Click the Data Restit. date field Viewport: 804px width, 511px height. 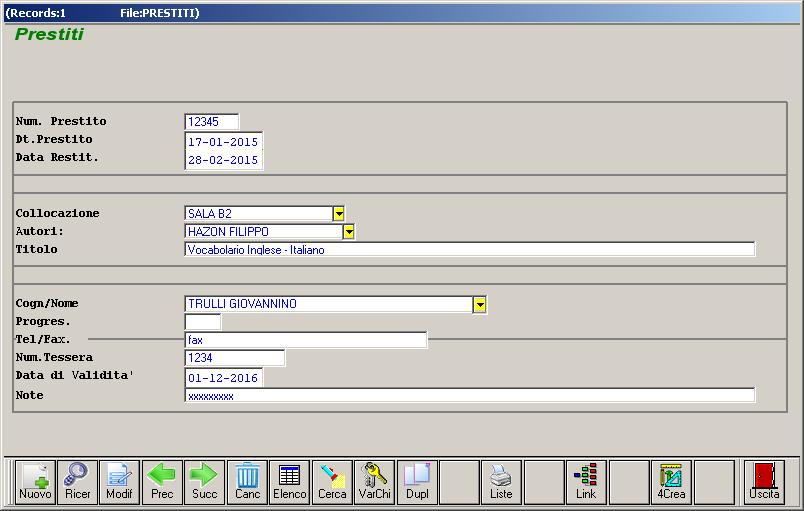(224, 160)
